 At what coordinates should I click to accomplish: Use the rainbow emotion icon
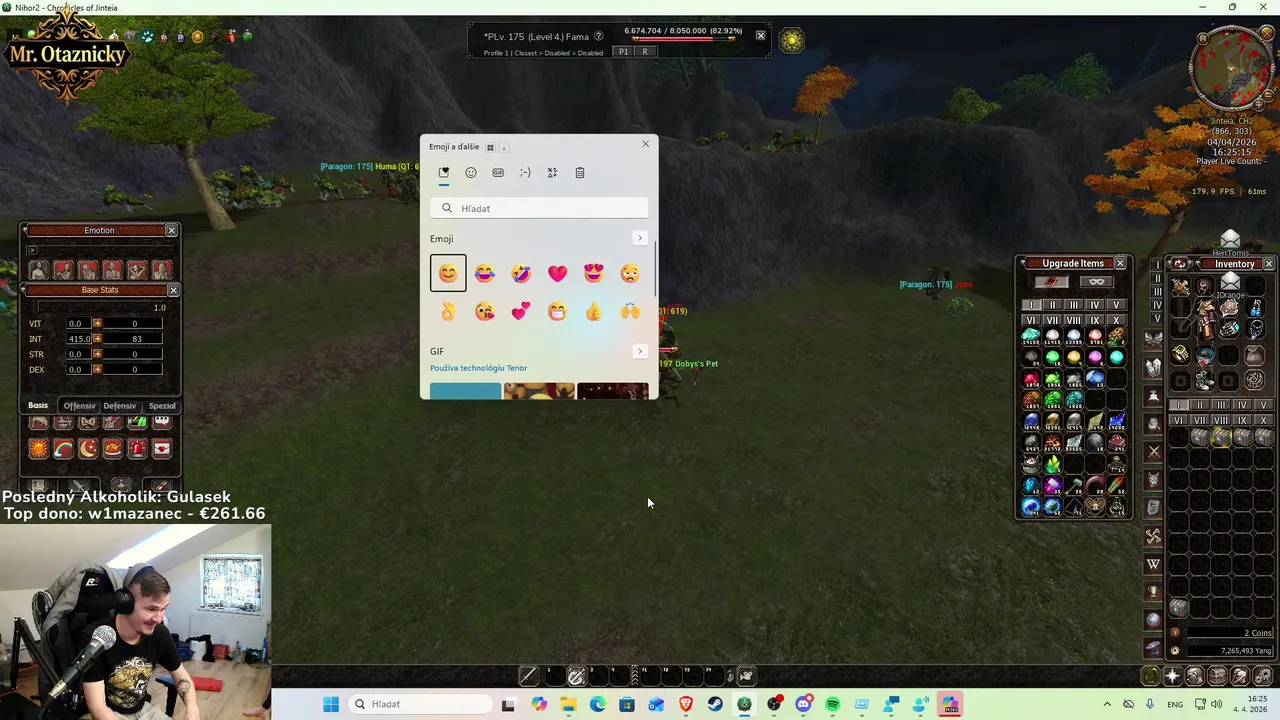(x=63, y=449)
